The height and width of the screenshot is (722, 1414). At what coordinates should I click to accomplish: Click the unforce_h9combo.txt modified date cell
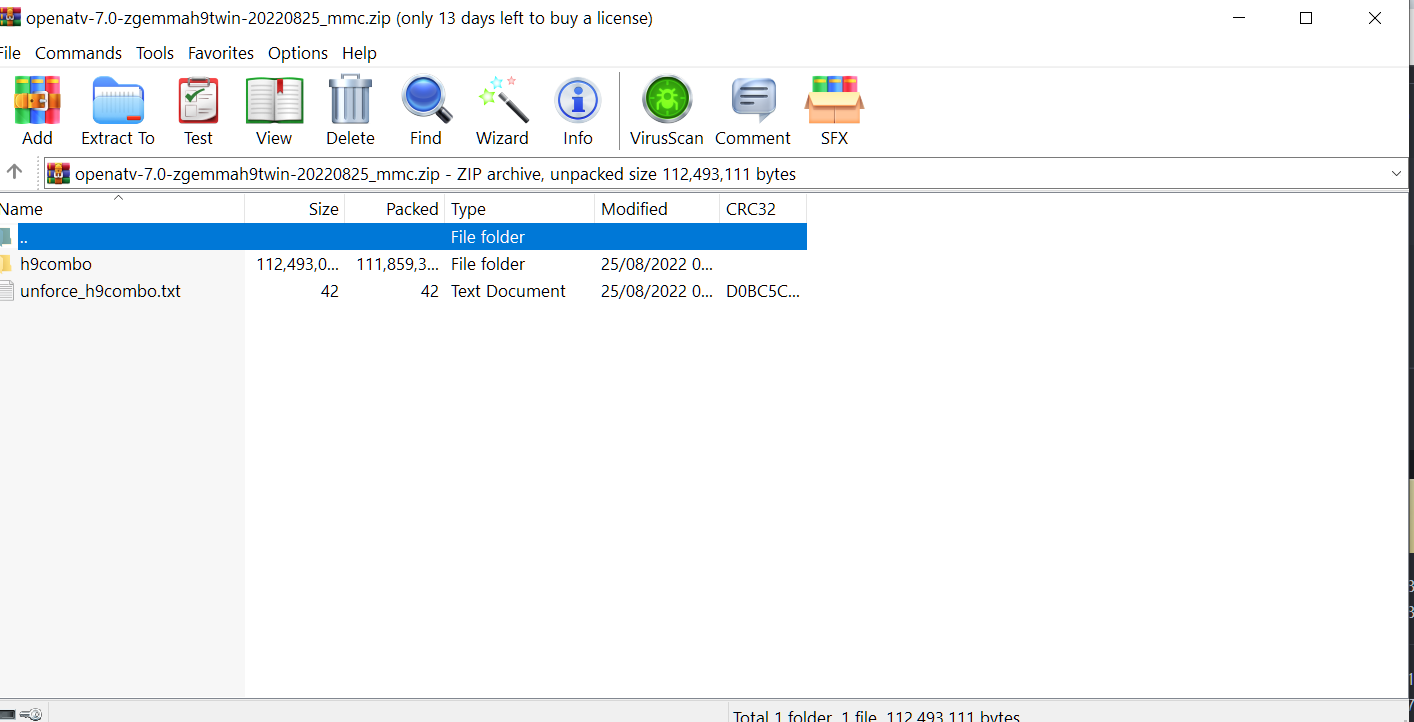pos(657,291)
